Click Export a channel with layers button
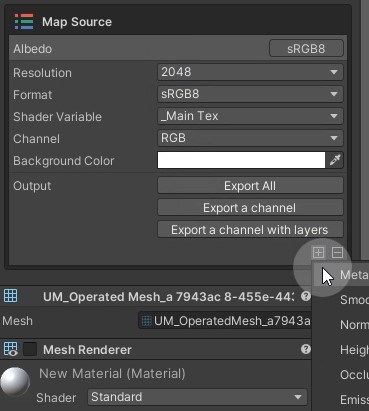Screen dimensions: 369x411 pos(250,230)
